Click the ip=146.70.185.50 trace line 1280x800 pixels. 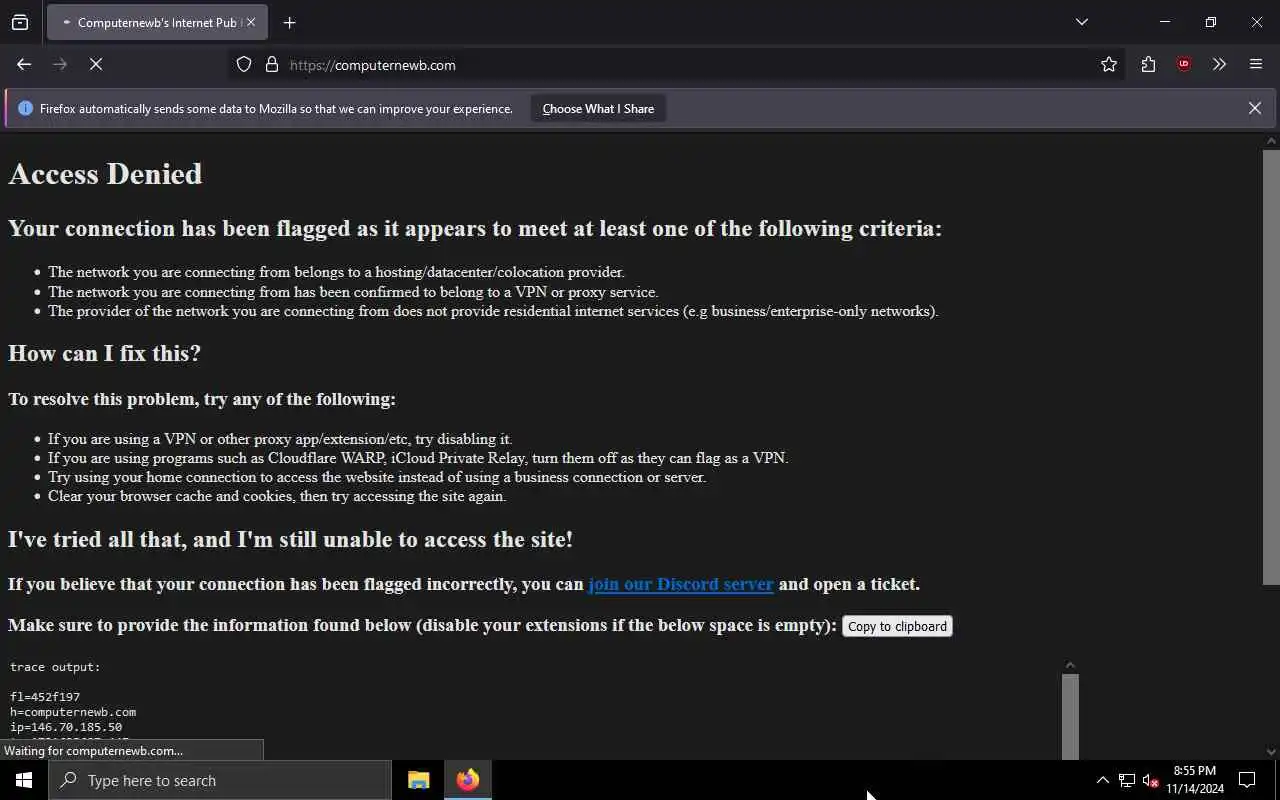pyautogui.click(x=66, y=727)
